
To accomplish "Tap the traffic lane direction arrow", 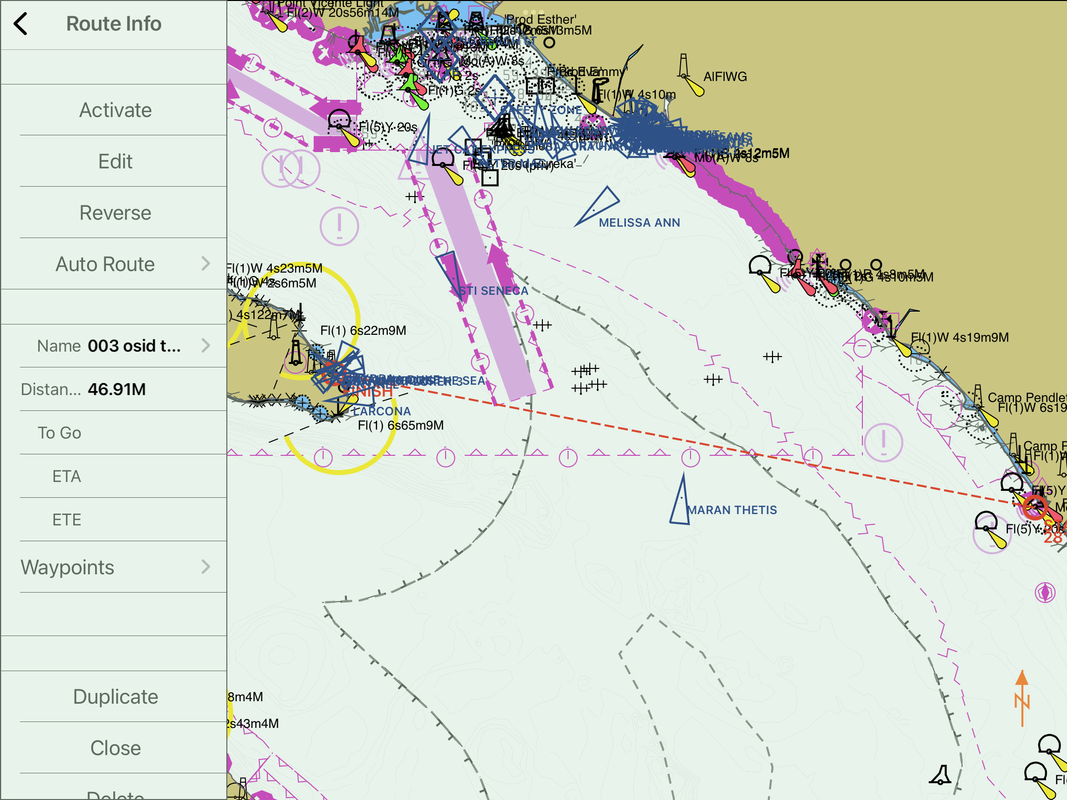I will coord(500,269).
